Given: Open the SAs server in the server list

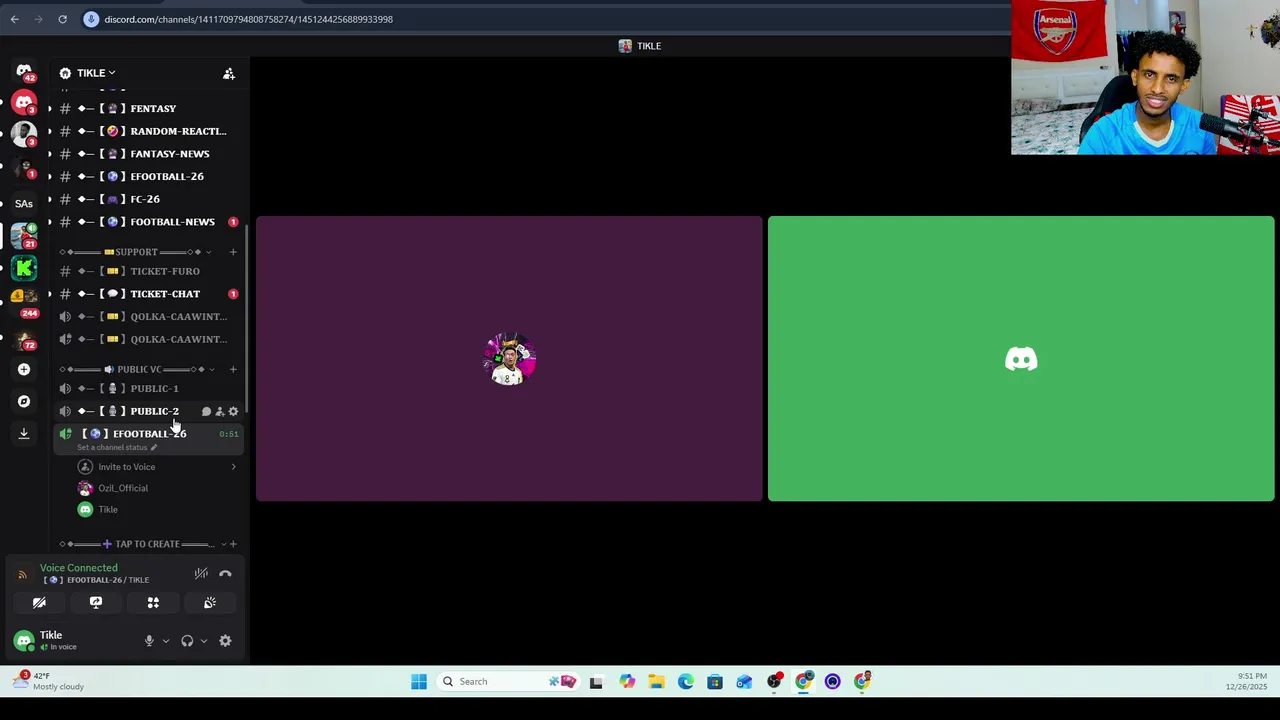Looking at the screenshot, I should pos(24,203).
